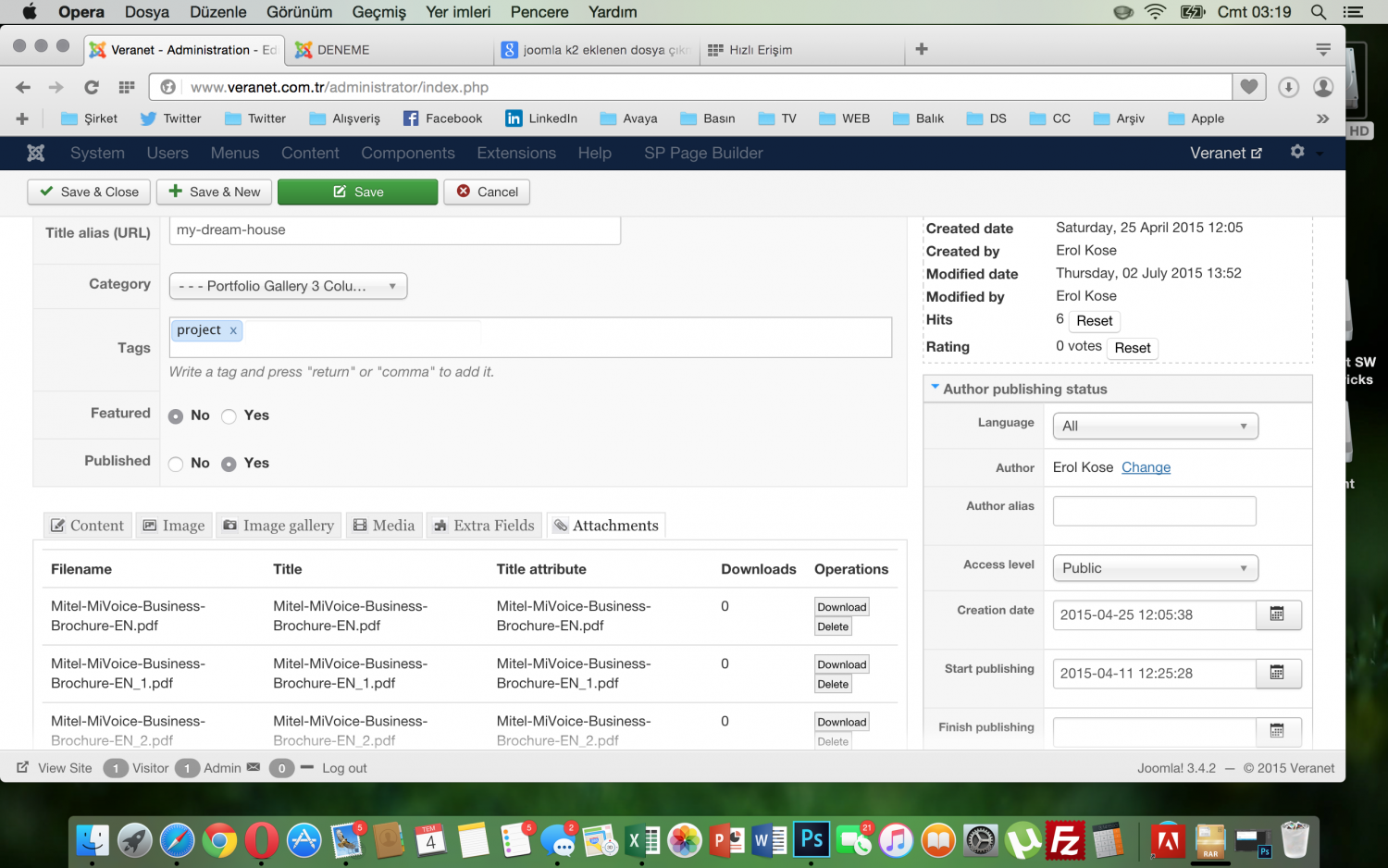Click the Joomla logo icon in admin bar
Viewport: 1388px width, 868px height.
pyautogui.click(x=36, y=153)
